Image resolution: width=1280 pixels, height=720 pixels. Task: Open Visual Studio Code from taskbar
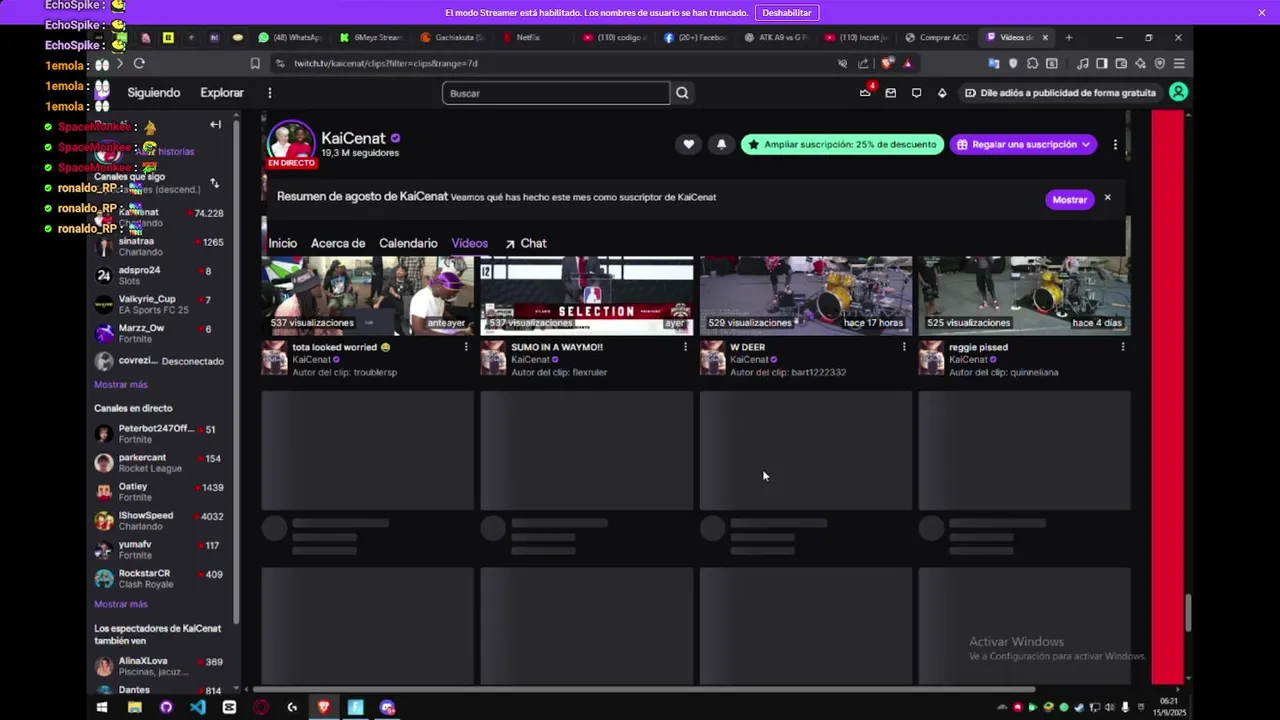[x=197, y=707]
